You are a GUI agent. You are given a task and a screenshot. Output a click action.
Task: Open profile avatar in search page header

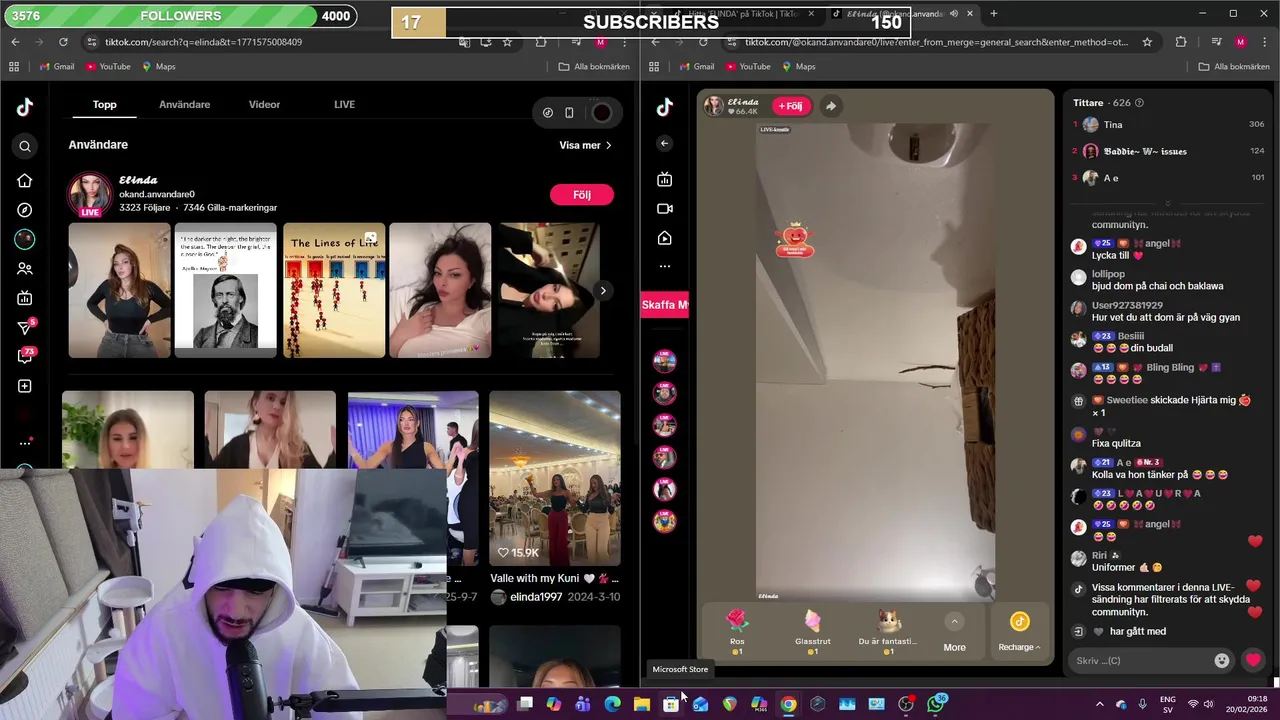click(601, 113)
